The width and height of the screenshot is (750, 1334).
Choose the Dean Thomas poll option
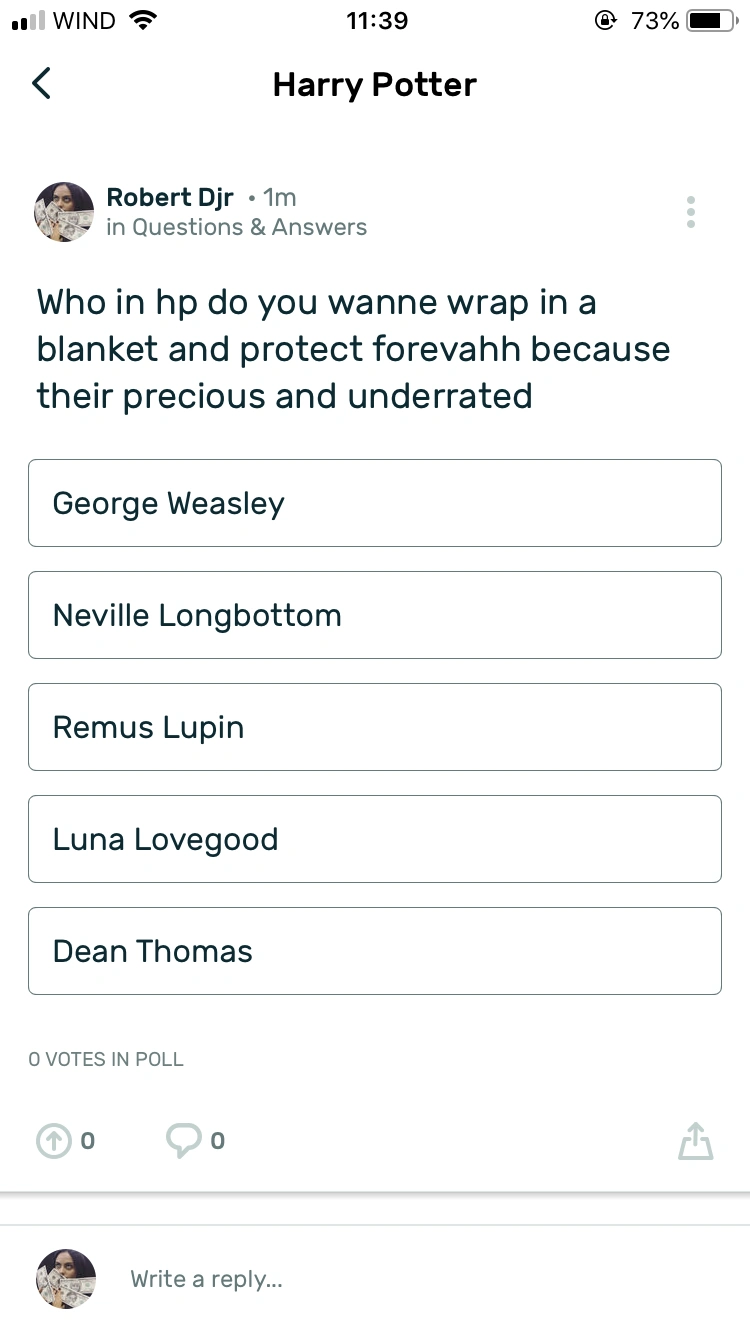375,951
